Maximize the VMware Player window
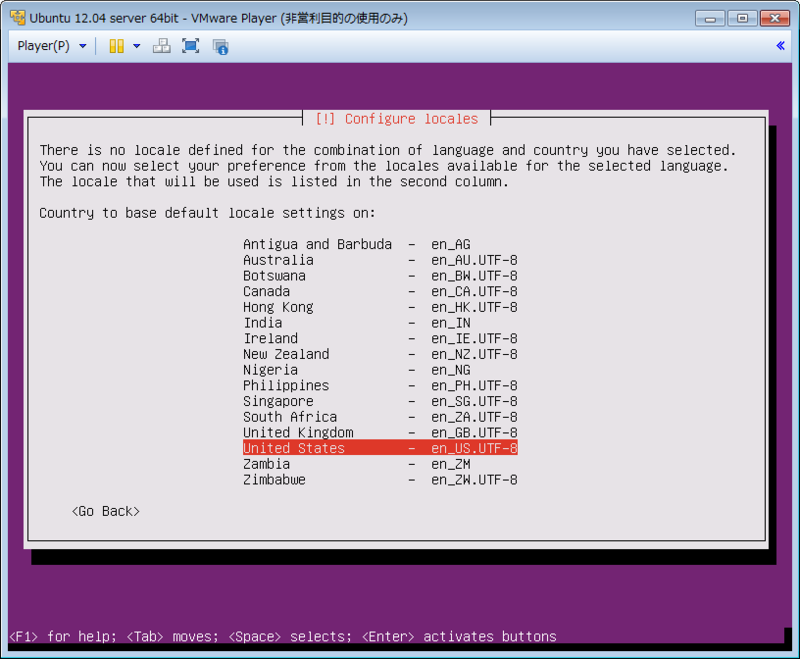 742,18
